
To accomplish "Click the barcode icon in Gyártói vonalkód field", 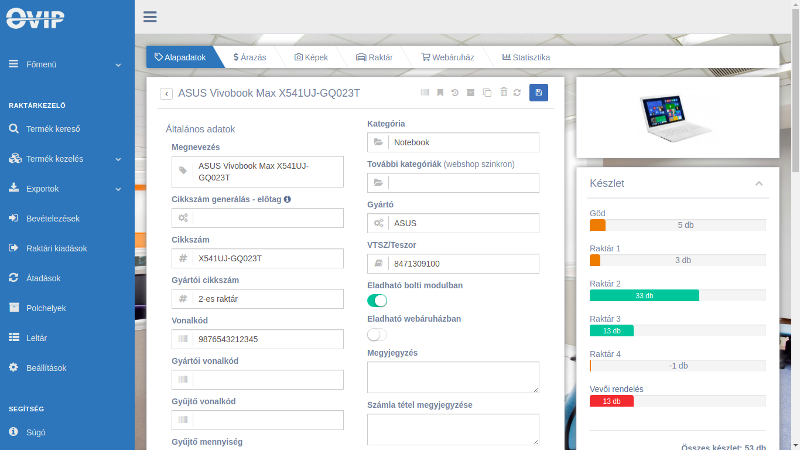I will click(183, 379).
